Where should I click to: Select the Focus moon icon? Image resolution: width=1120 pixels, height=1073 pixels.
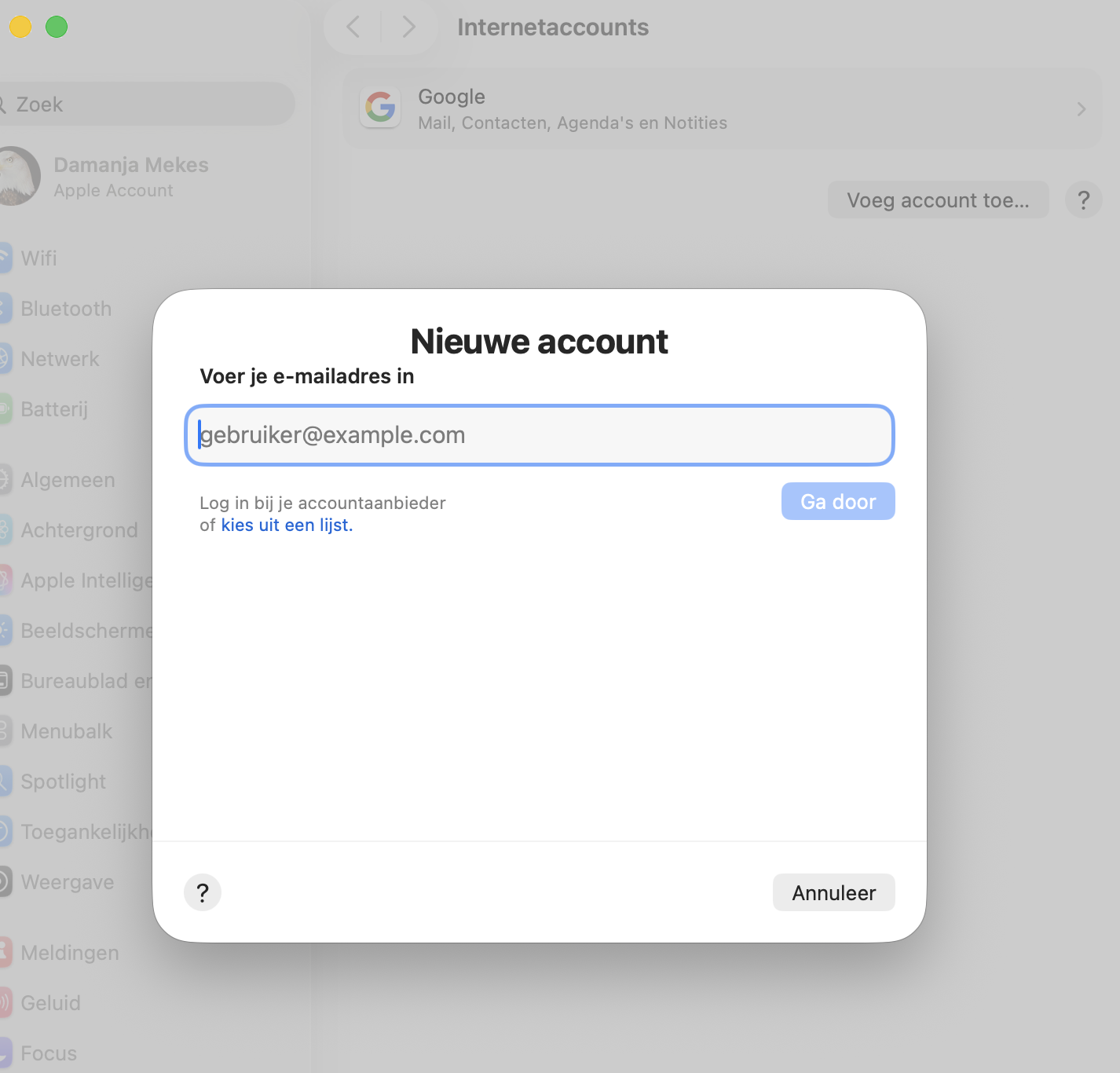(6, 1053)
